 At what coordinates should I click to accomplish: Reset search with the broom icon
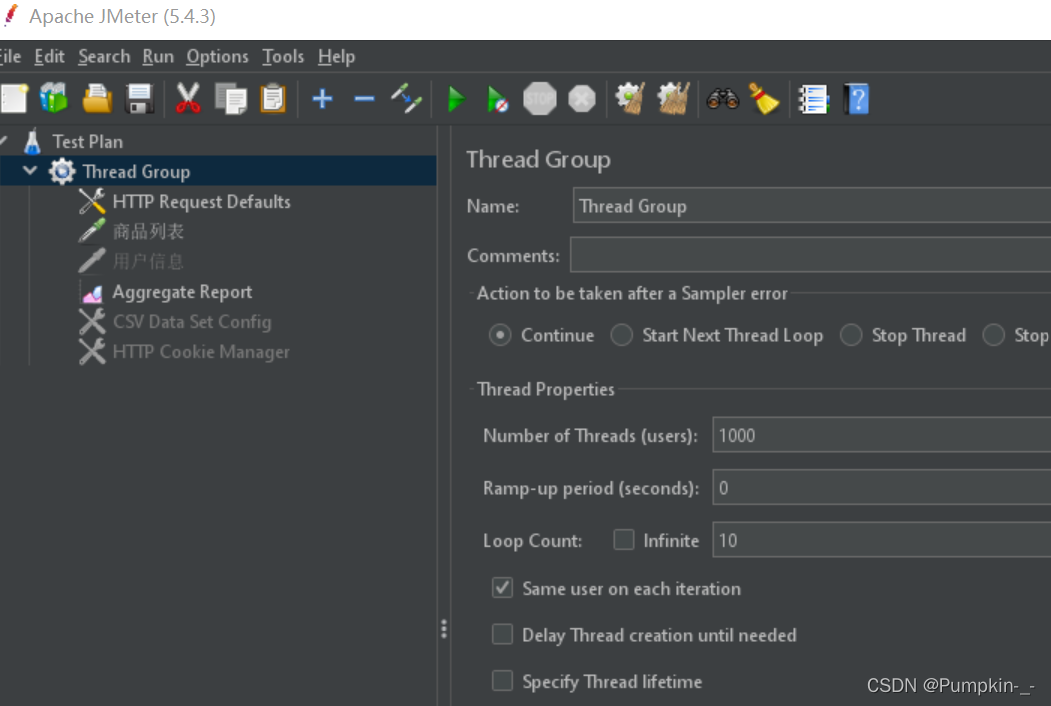click(764, 99)
